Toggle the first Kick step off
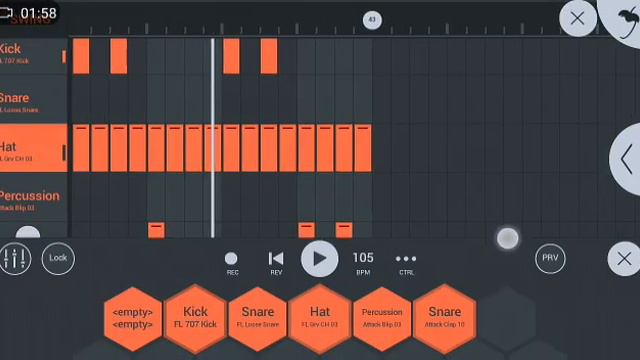The width and height of the screenshot is (640, 360). point(81,56)
